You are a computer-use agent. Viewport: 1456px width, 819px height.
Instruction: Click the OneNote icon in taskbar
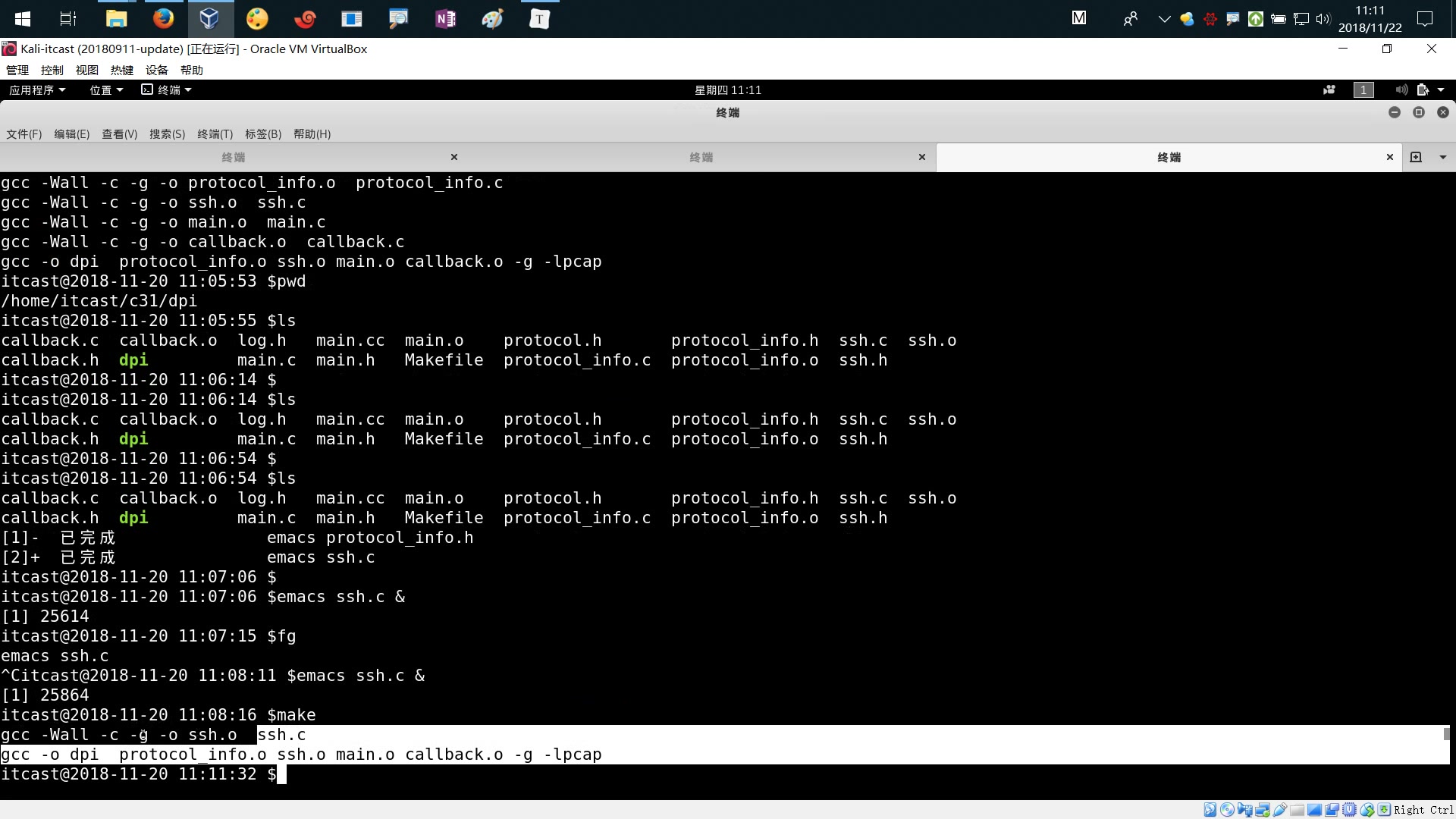click(x=446, y=18)
